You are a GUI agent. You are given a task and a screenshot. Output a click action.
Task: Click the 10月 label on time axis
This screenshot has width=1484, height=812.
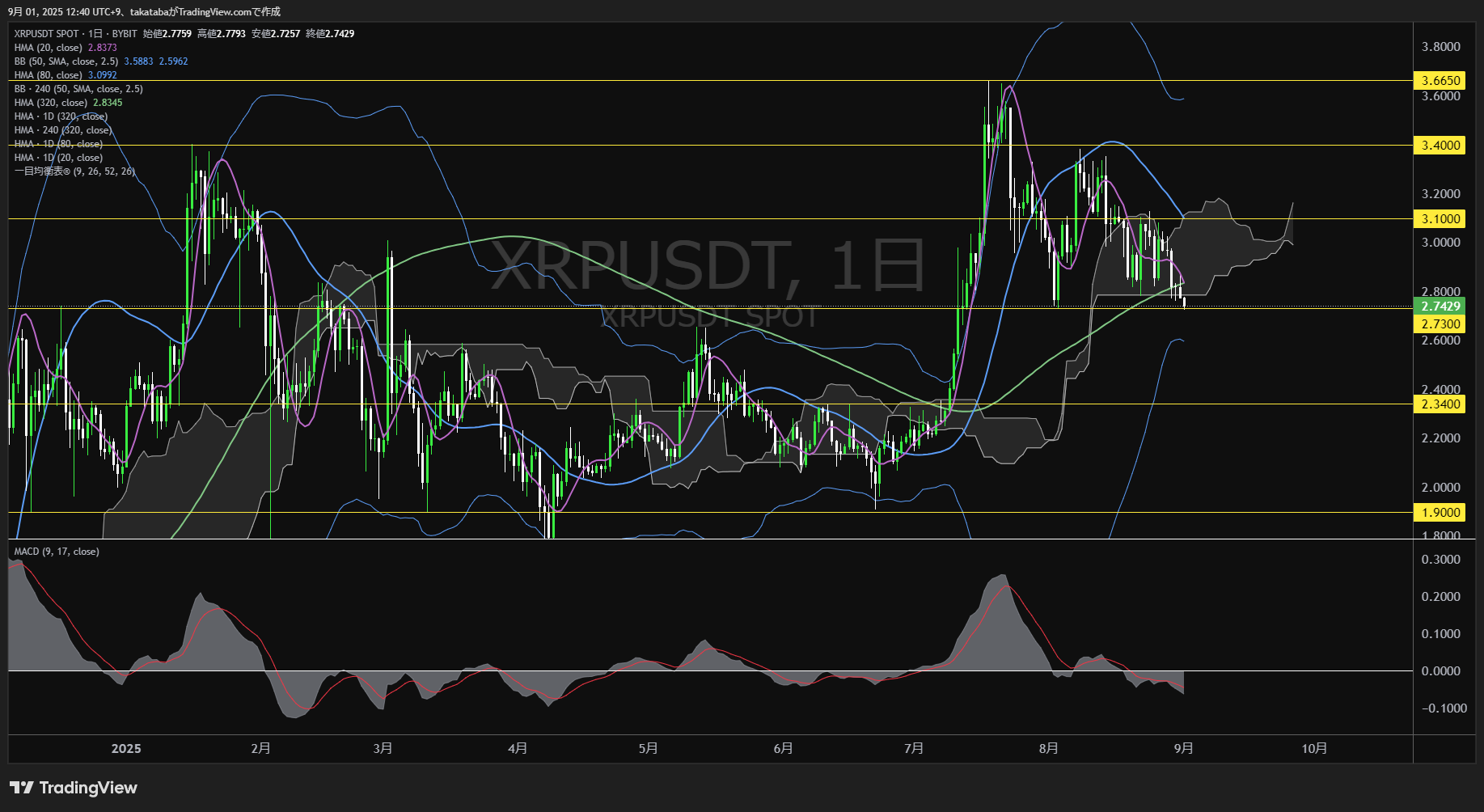(x=1314, y=748)
